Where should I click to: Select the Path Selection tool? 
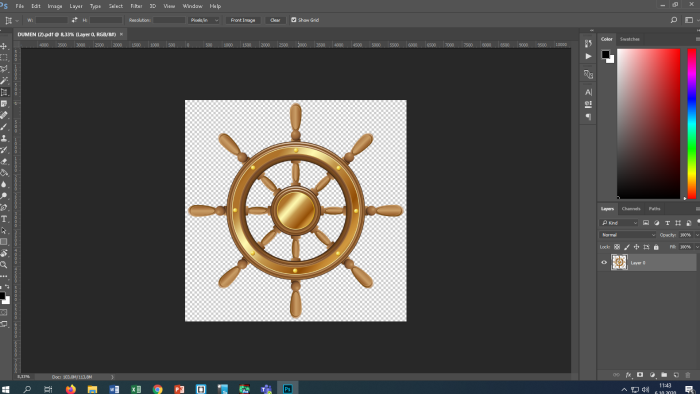point(4,231)
